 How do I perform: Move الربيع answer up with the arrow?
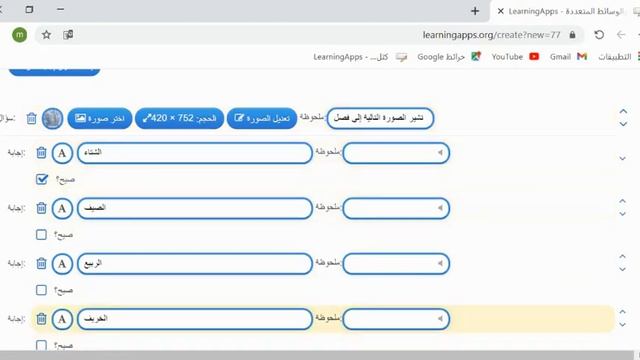coord(622,257)
